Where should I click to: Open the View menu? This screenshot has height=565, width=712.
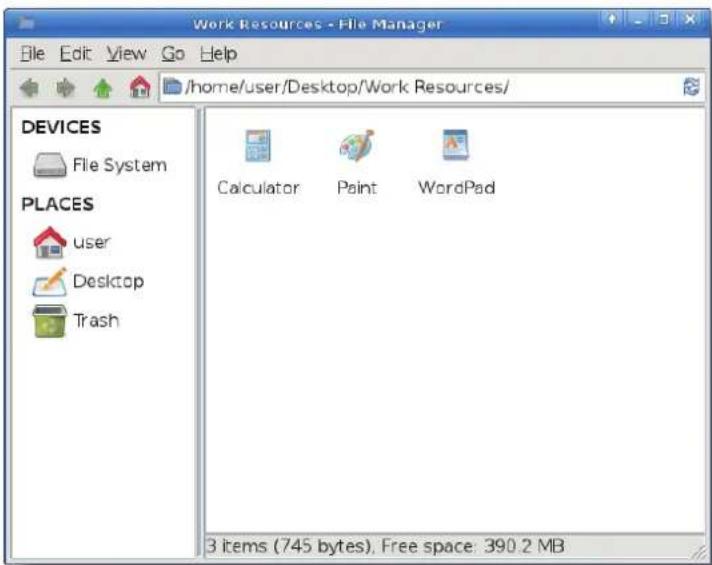(126, 54)
